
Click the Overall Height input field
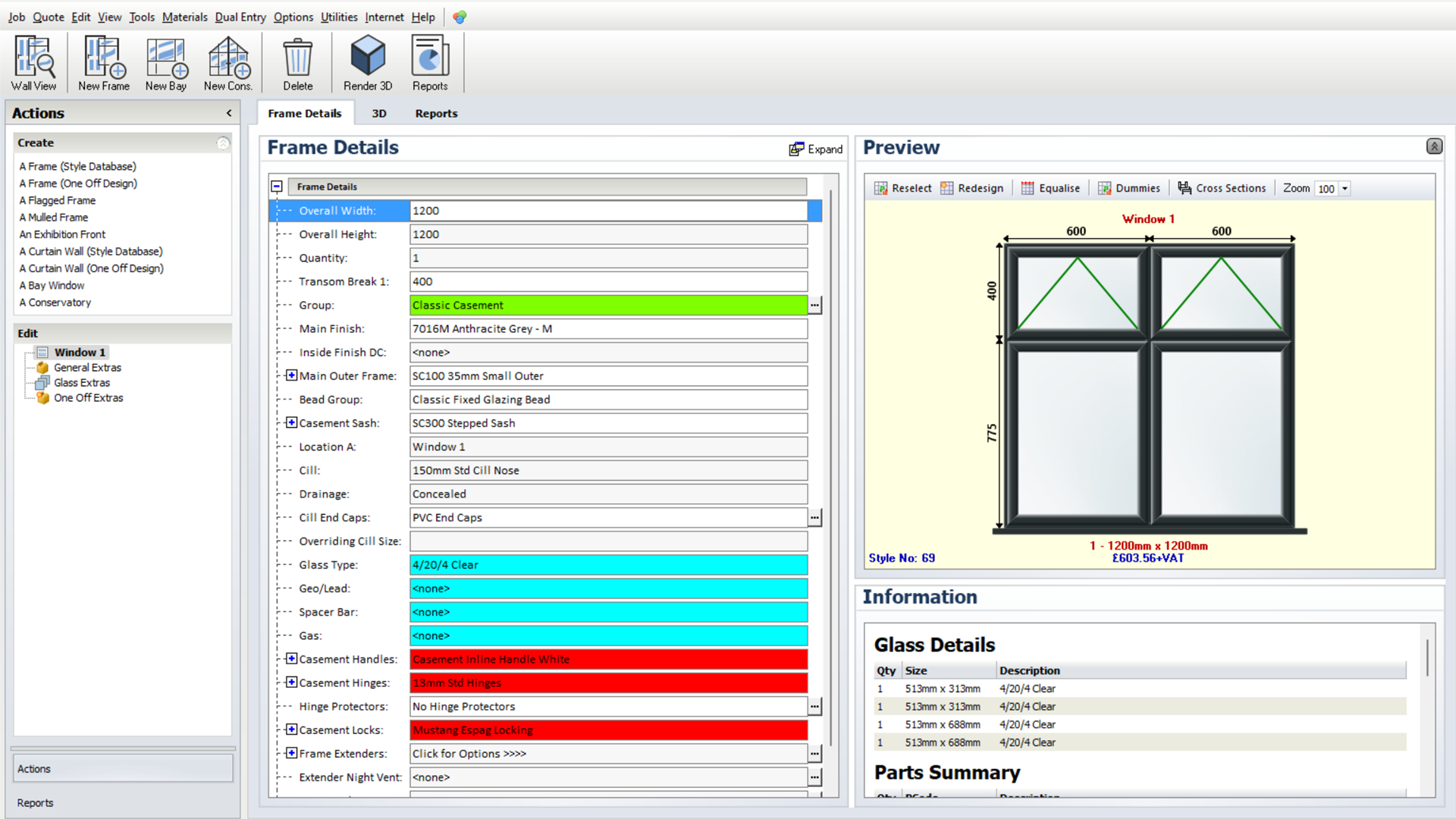[x=608, y=234]
